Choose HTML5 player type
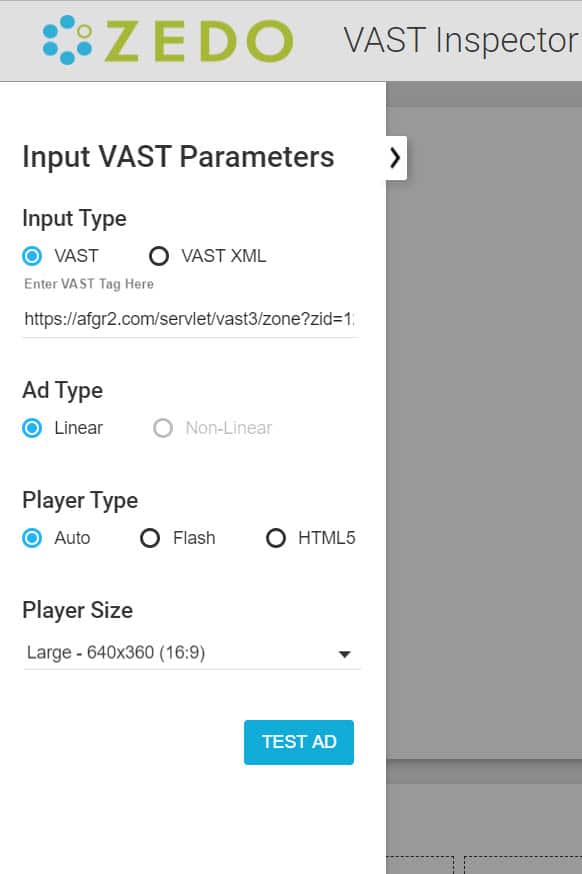The image size is (582, 874). pyautogui.click(x=276, y=538)
